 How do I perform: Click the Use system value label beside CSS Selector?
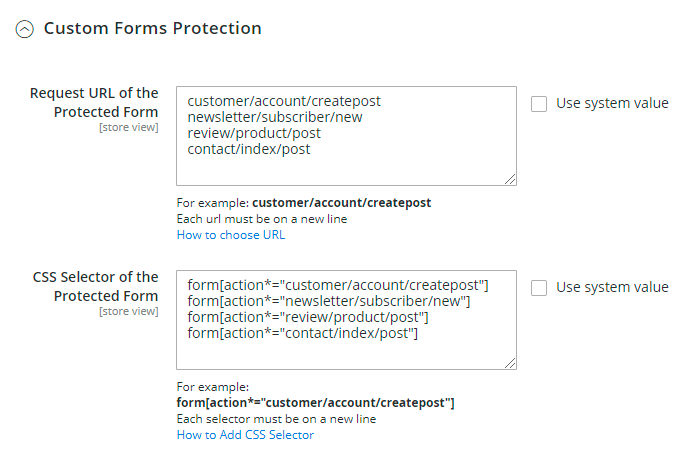[612, 288]
